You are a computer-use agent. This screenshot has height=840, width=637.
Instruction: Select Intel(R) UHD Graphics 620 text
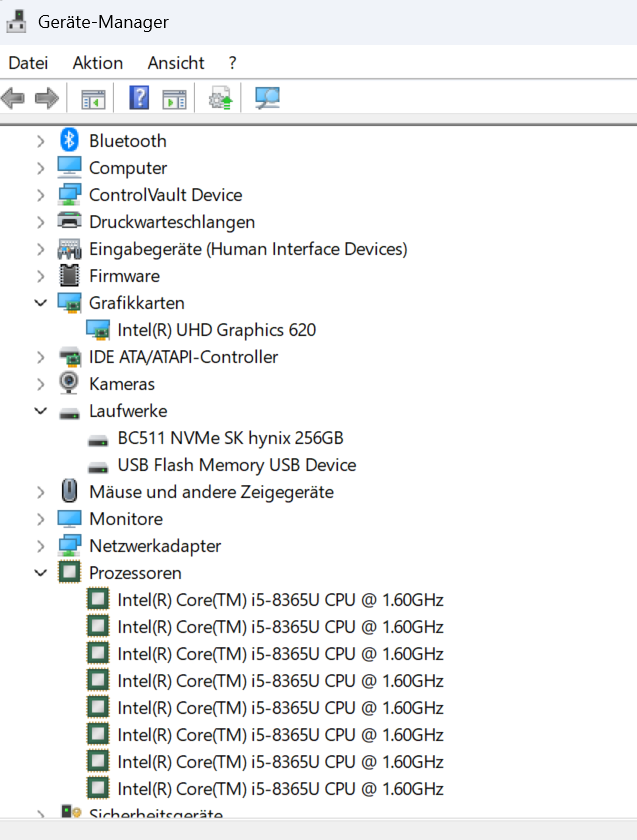pyautogui.click(x=216, y=330)
